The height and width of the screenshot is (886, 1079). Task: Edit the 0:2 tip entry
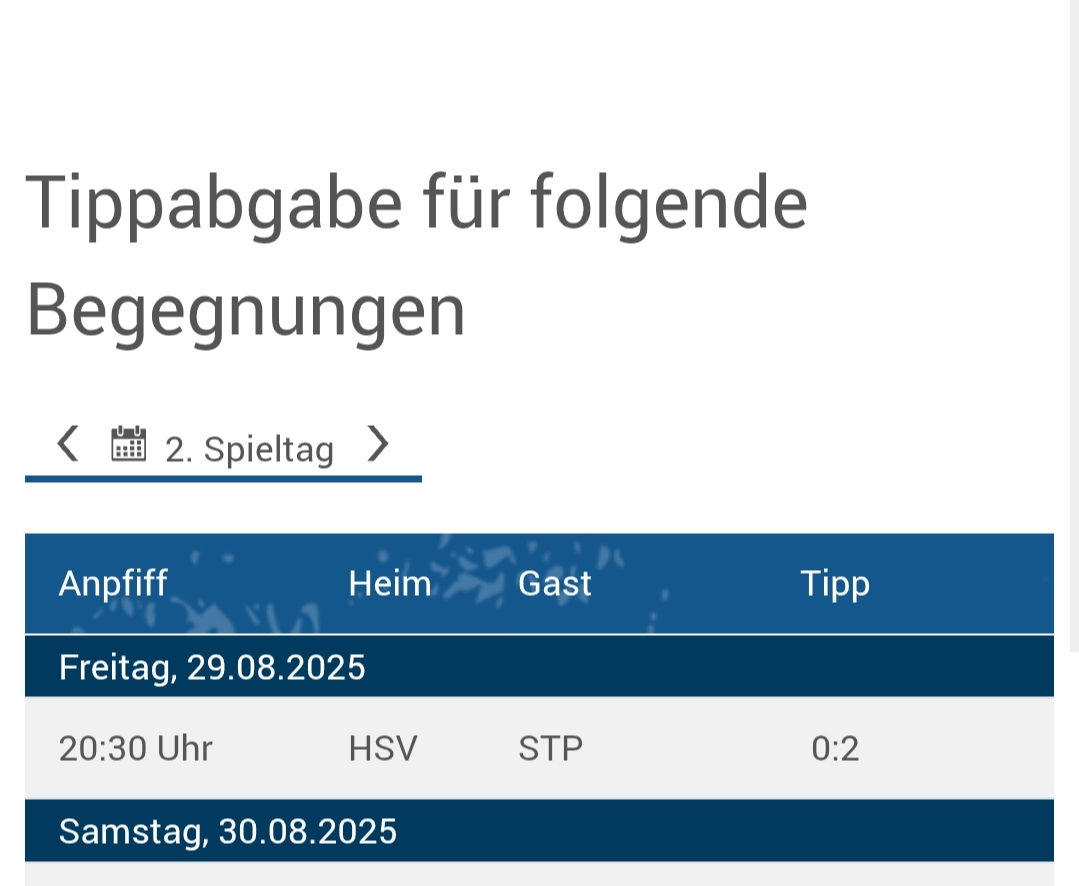[835, 748]
